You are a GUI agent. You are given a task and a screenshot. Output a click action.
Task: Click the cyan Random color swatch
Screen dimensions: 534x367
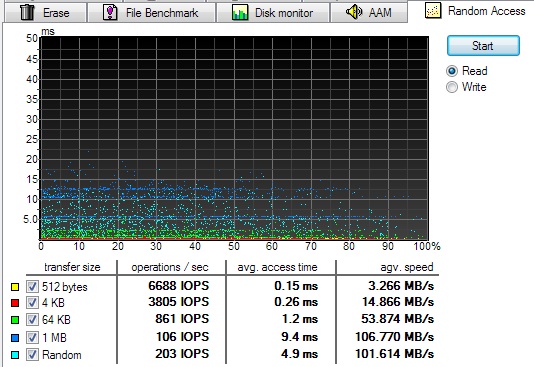[15, 355]
